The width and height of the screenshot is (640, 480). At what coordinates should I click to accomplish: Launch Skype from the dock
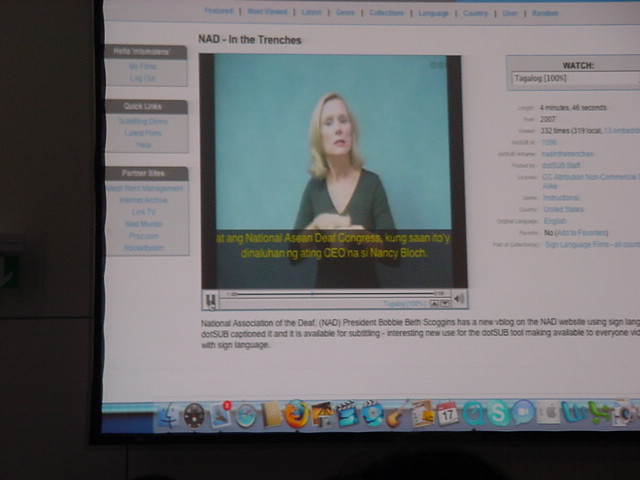[498, 413]
